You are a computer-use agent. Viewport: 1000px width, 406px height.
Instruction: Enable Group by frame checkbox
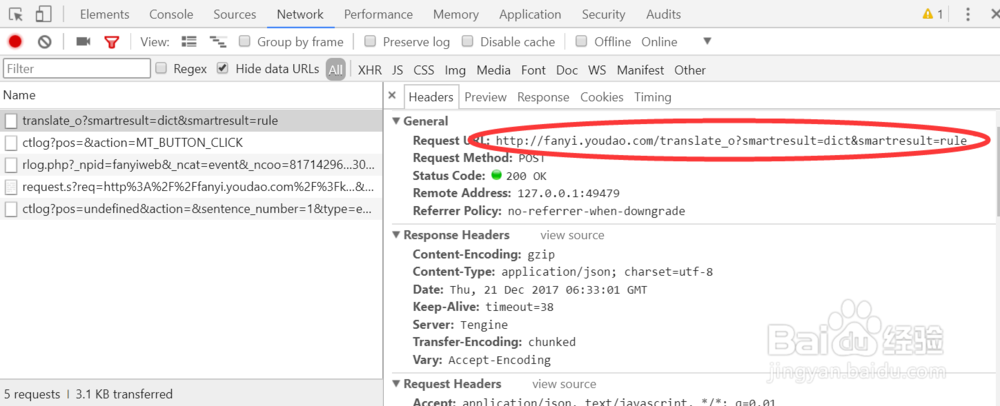(x=244, y=41)
